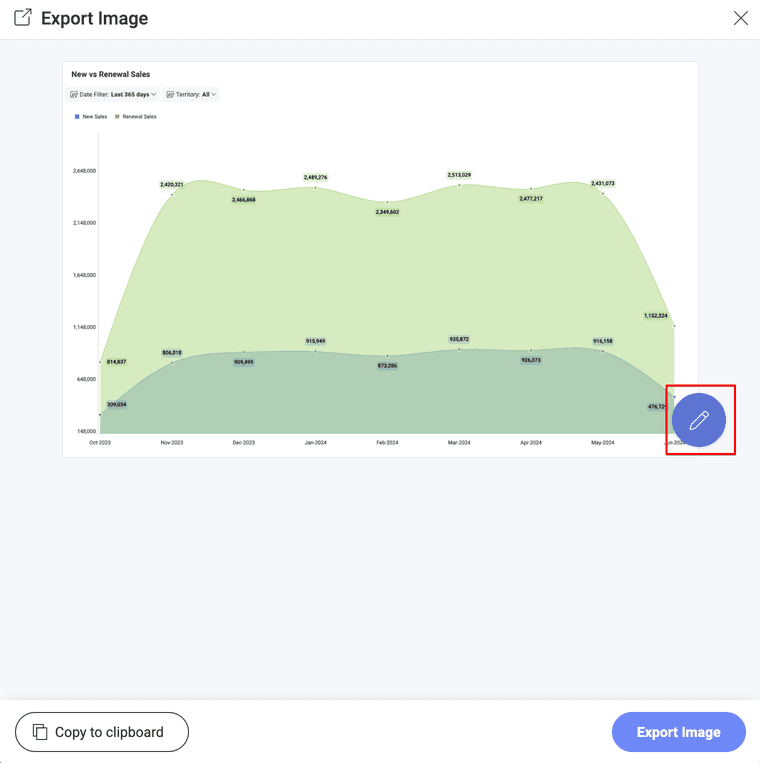The image size is (760, 763).
Task: Select the chart preview thumbnail
Action: pos(380,259)
